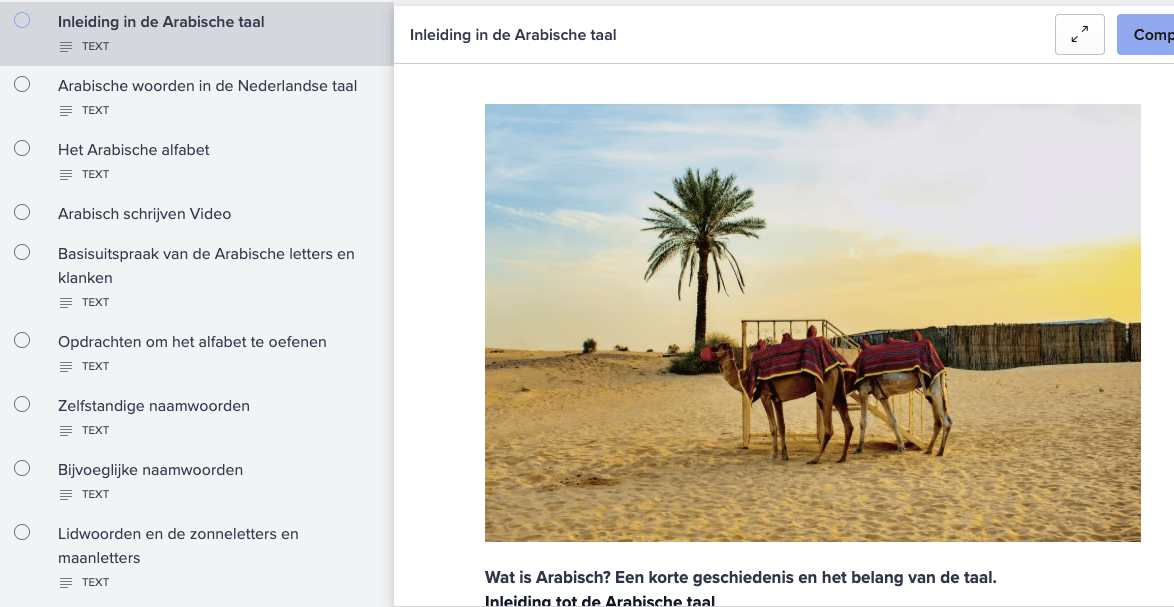The image size is (1174, 607).
Task: Open Bijvoeglijke naamwoorden lesson
Action: 150,470
